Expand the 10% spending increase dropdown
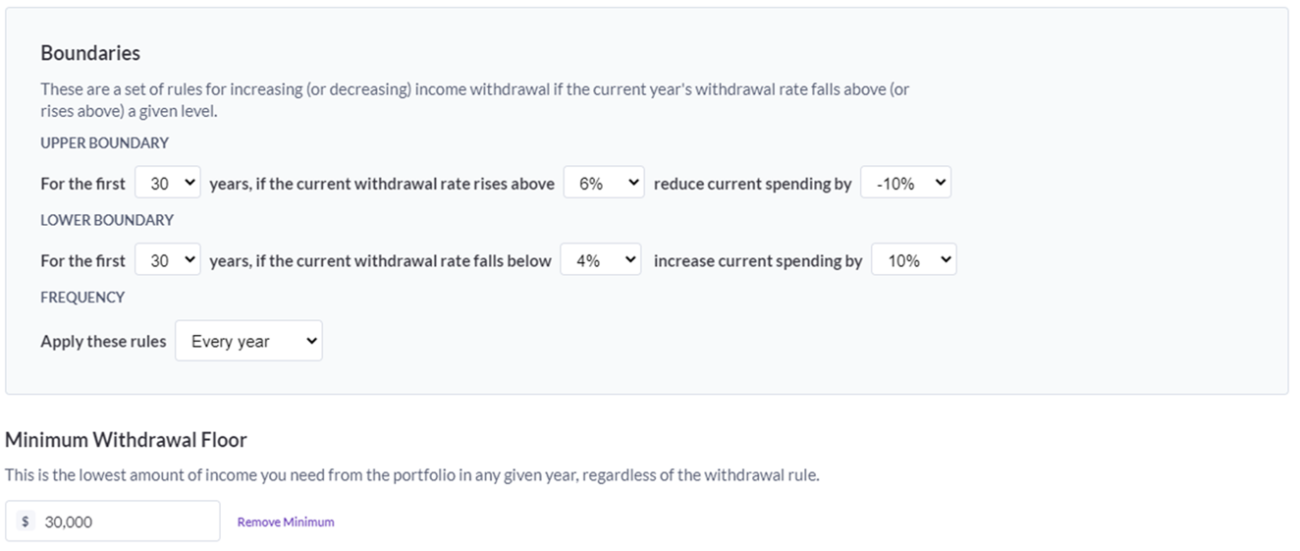 pos(914,261)
